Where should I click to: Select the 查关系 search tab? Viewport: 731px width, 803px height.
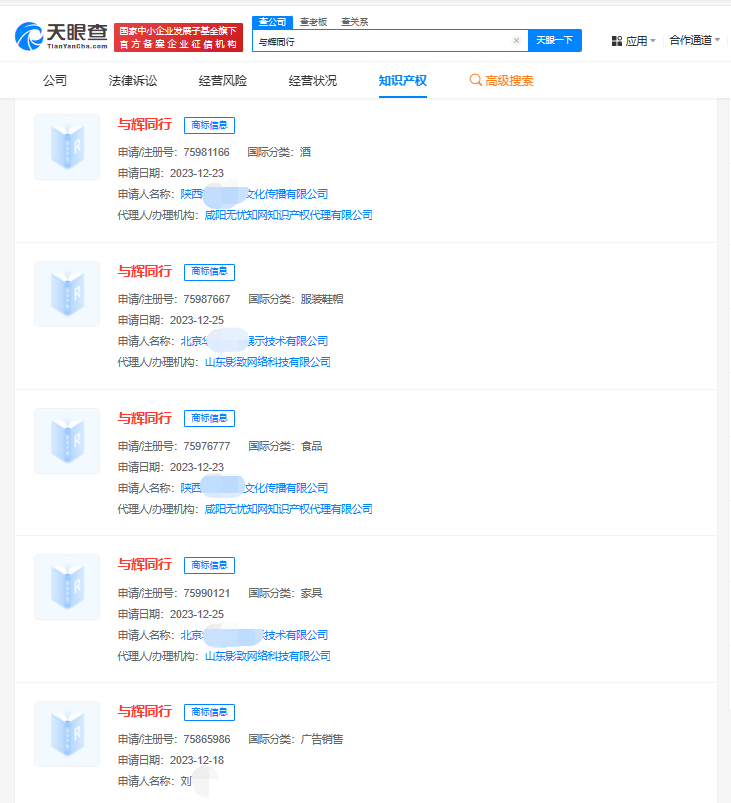pyautogui.click(x=354, y=22)
